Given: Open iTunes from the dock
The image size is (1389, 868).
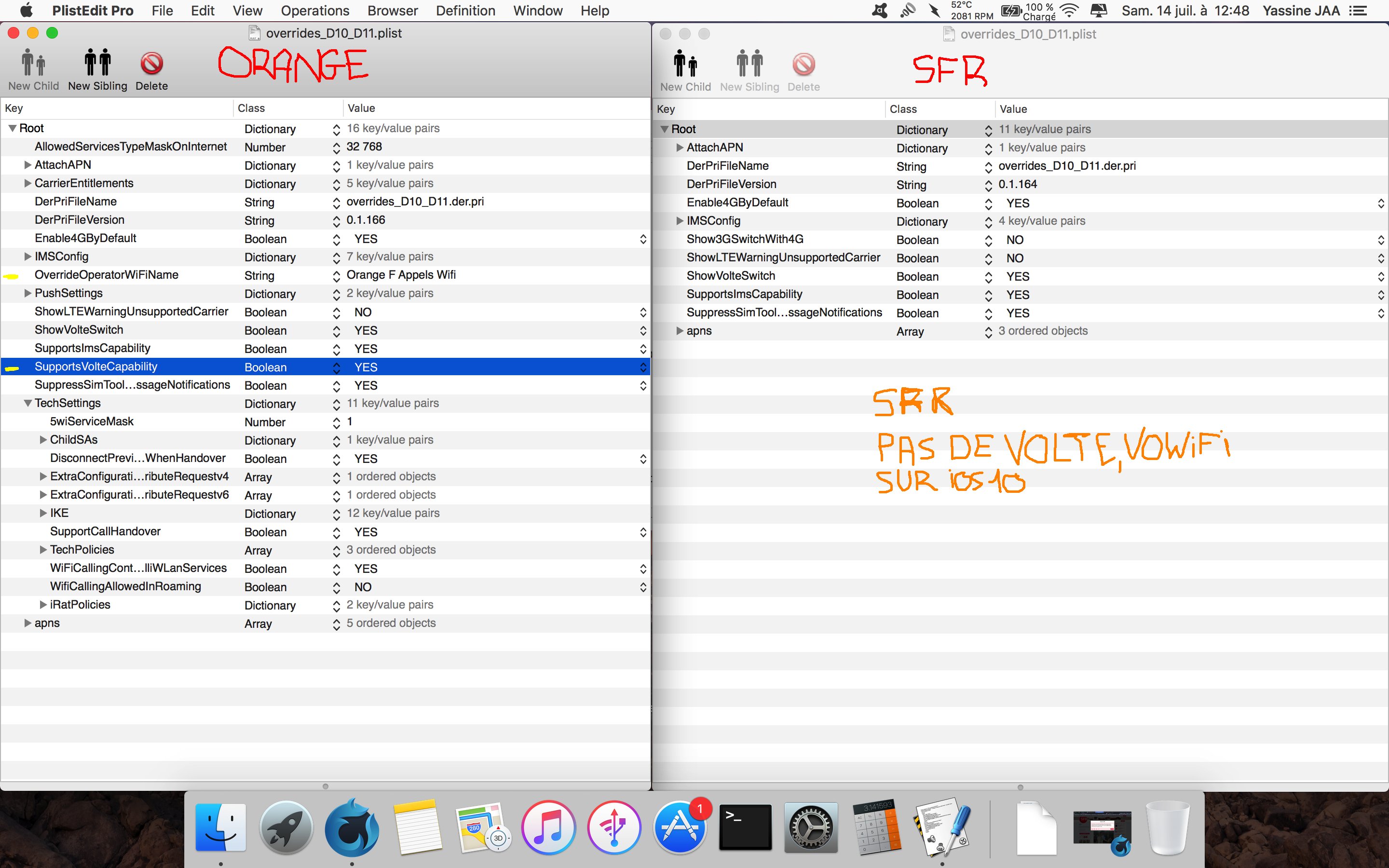Looking at the screenshot, I should point(548,827).
